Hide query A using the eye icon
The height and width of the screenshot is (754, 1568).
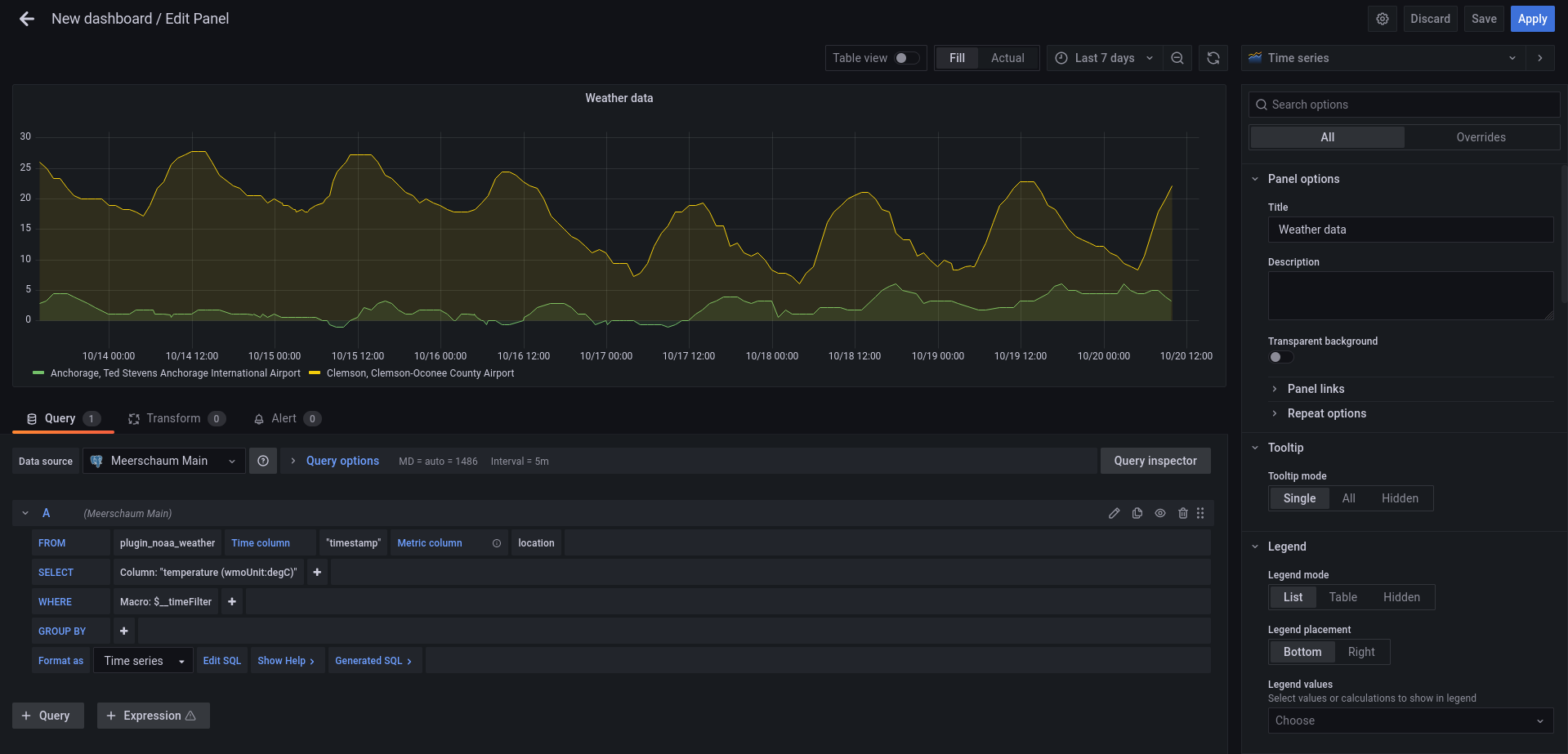point(1159,513)
